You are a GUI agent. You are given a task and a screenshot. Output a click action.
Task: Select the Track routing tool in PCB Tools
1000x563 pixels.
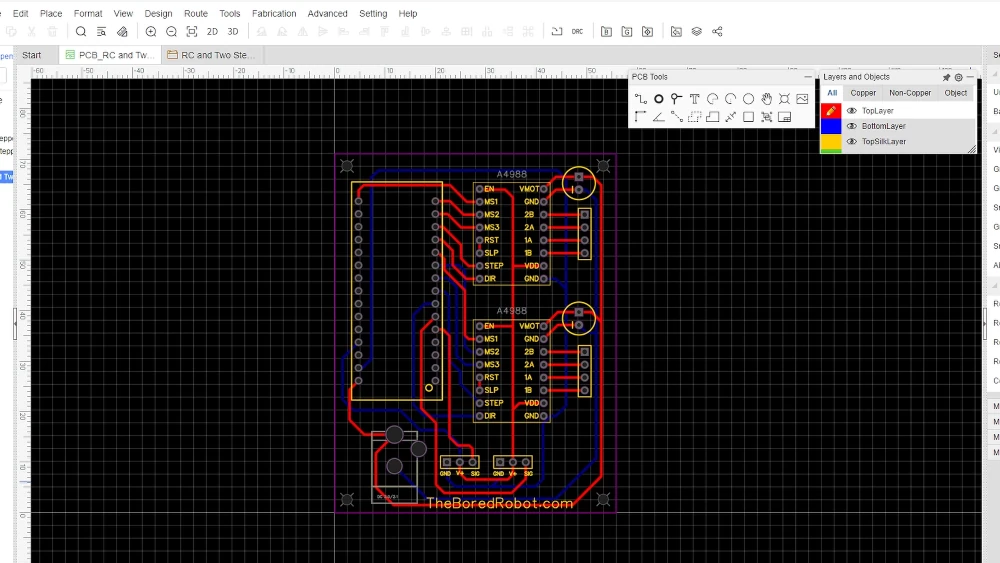(x=640, y=99)
